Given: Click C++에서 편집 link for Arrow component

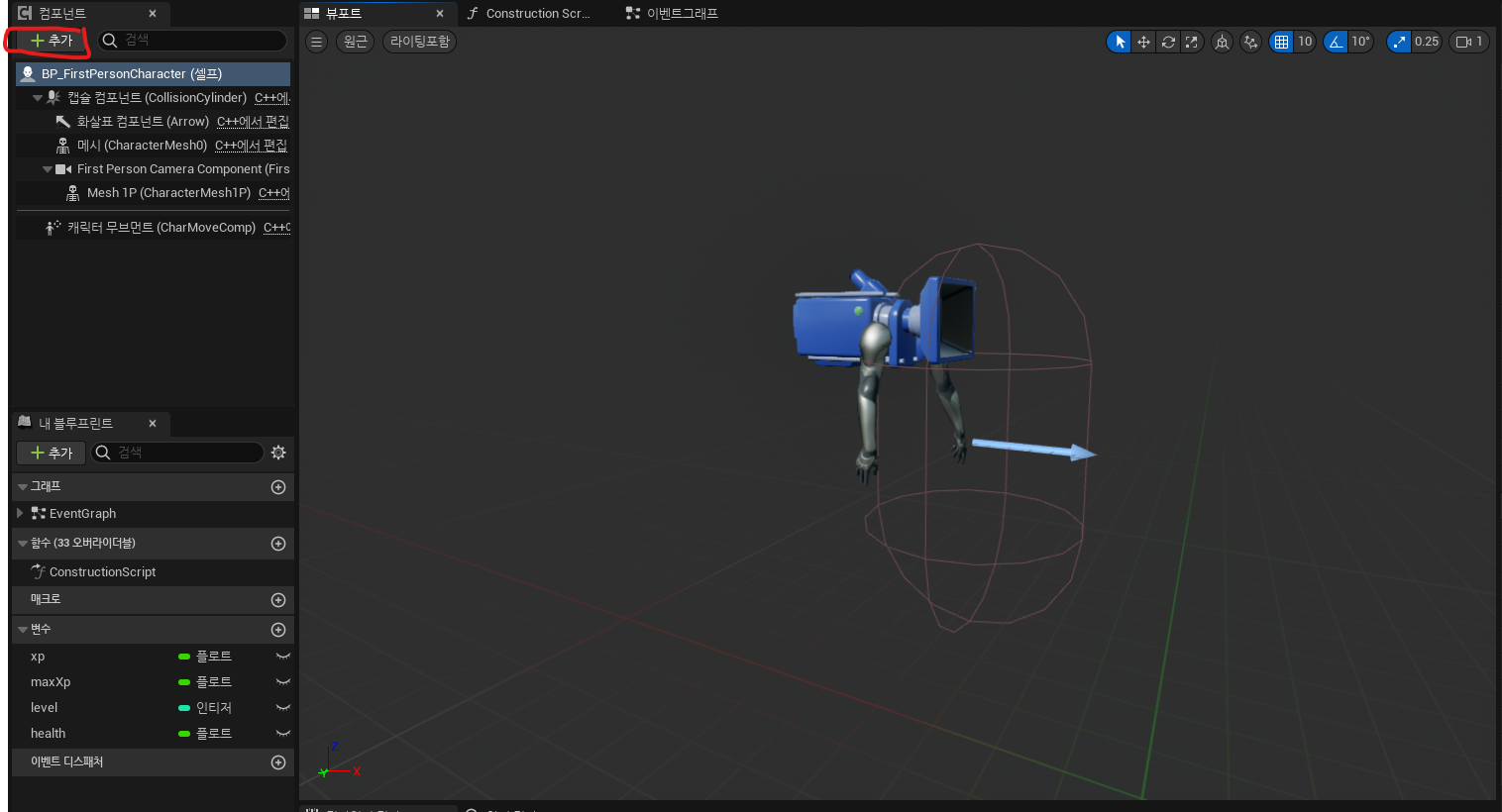Looking at the screenshot, I should 253,122.
